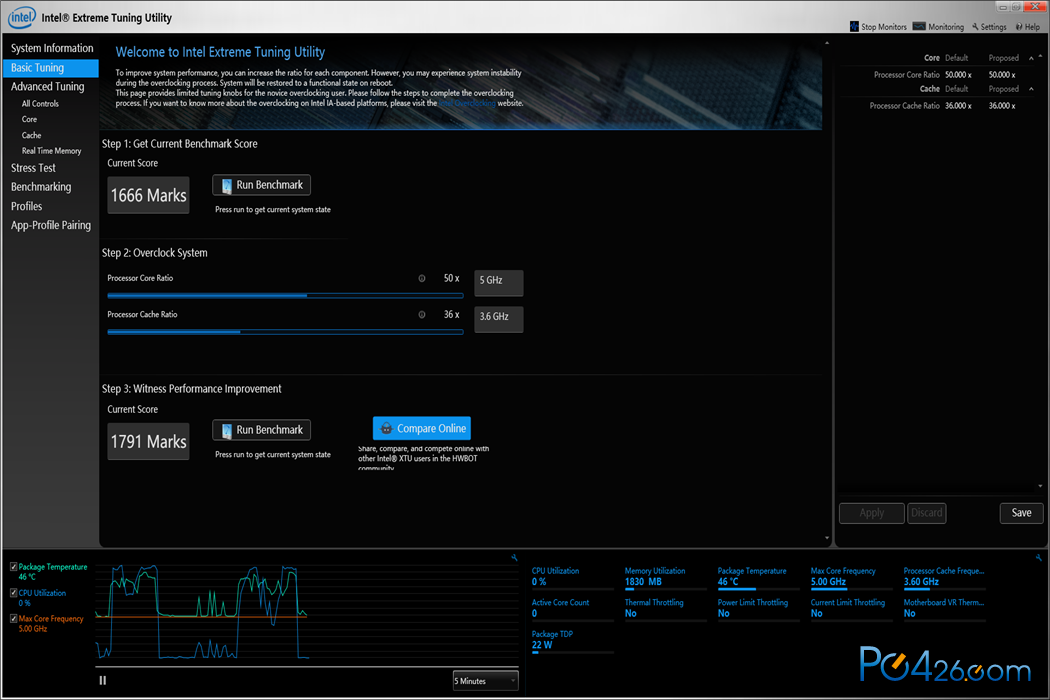Select Basic Tuning in the sidebar

[x=51, y=68]
